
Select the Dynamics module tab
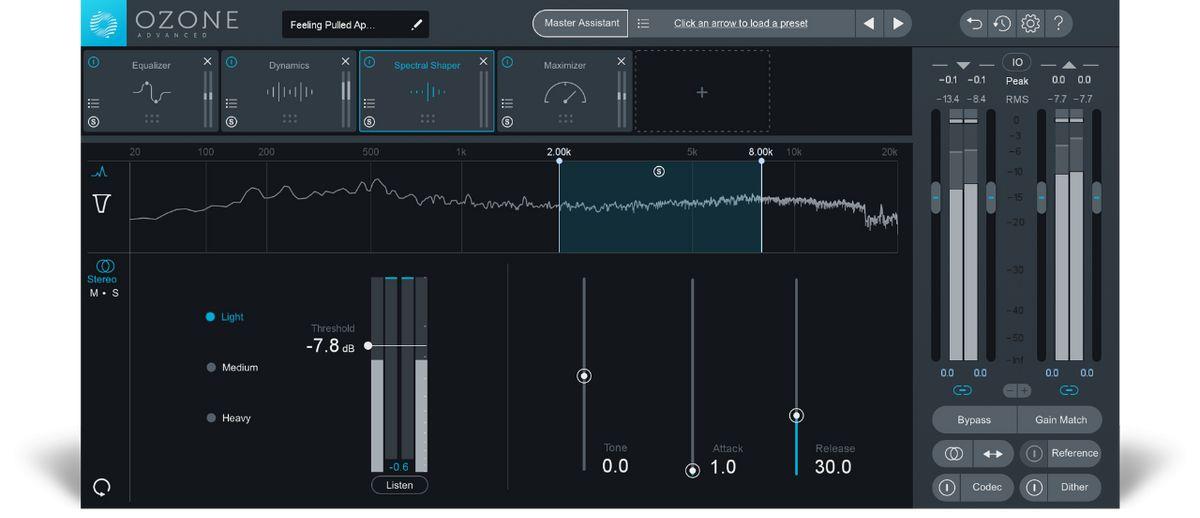click(288, 91)
